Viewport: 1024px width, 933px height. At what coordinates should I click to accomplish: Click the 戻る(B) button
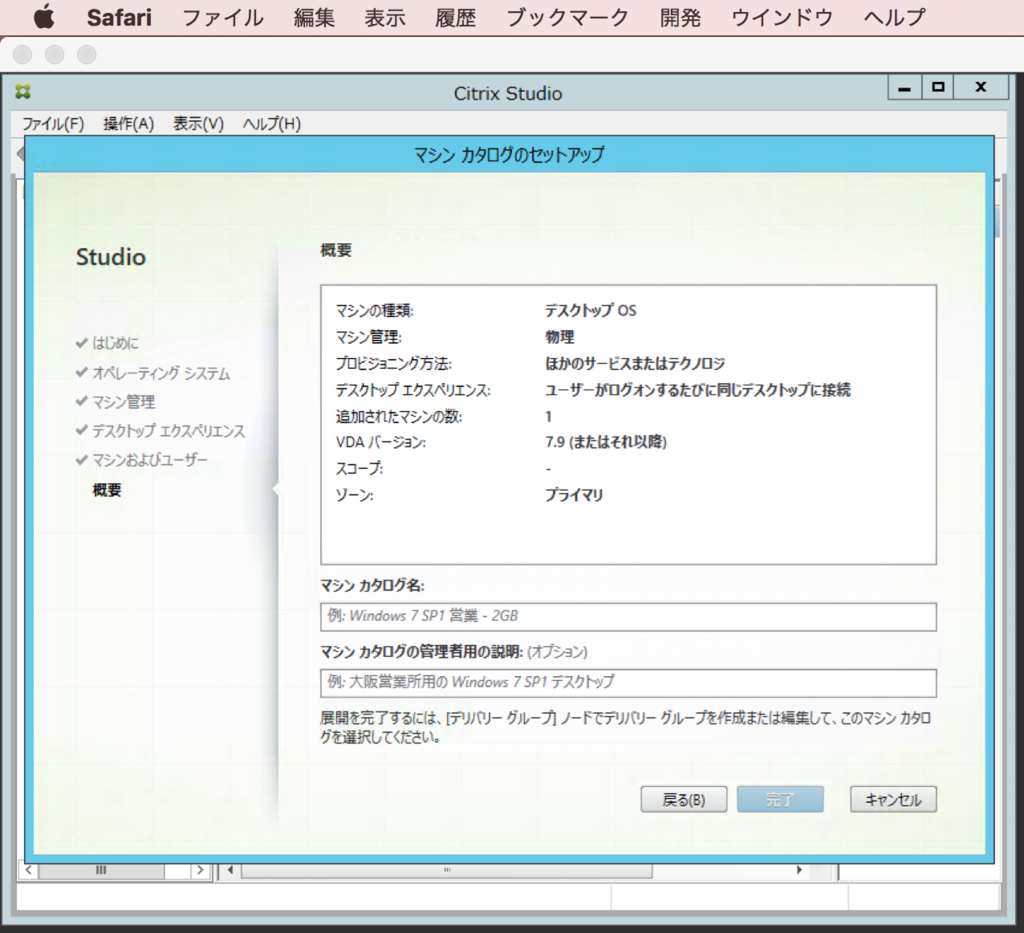(684, 799)
